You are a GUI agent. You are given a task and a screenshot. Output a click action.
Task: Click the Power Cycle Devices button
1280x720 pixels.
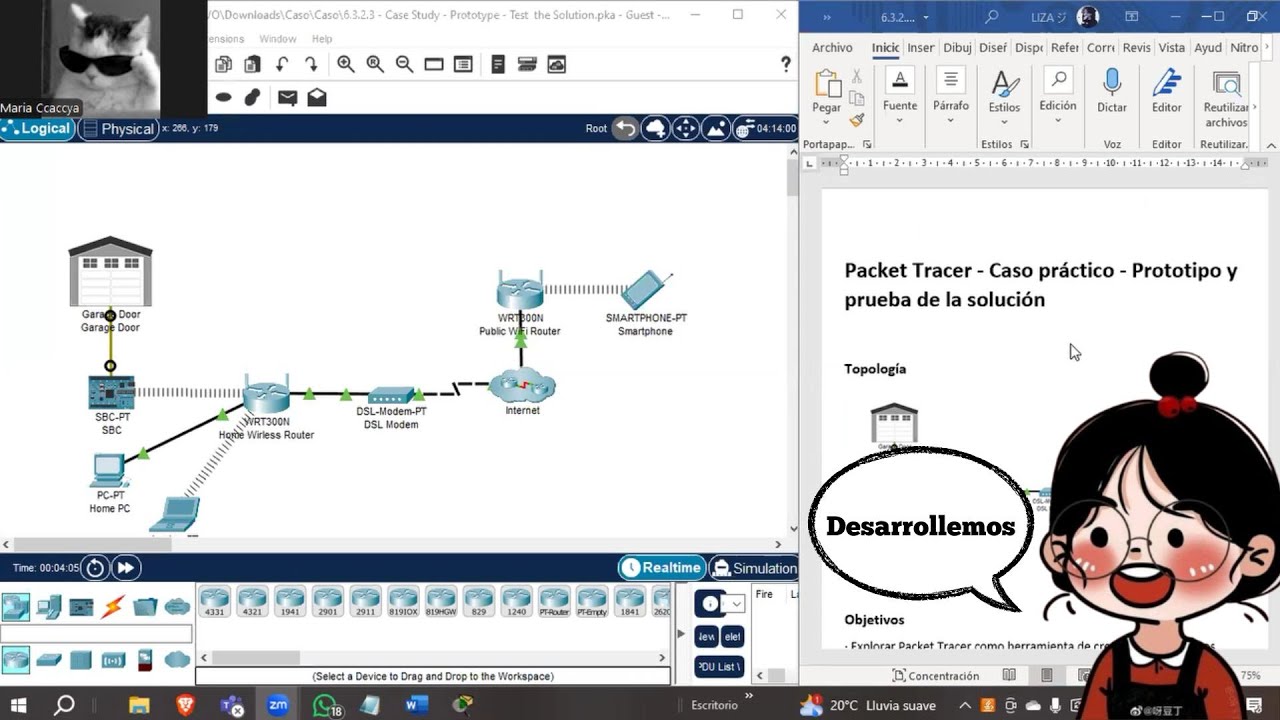point(95,568)
